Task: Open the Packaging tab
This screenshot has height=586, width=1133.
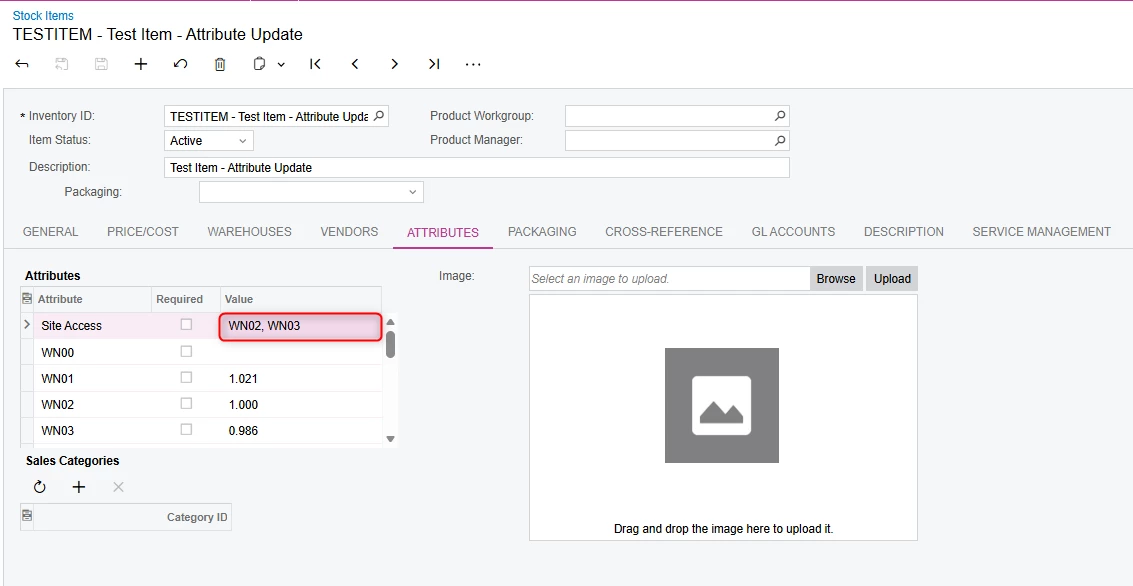Action: point(542,232)
